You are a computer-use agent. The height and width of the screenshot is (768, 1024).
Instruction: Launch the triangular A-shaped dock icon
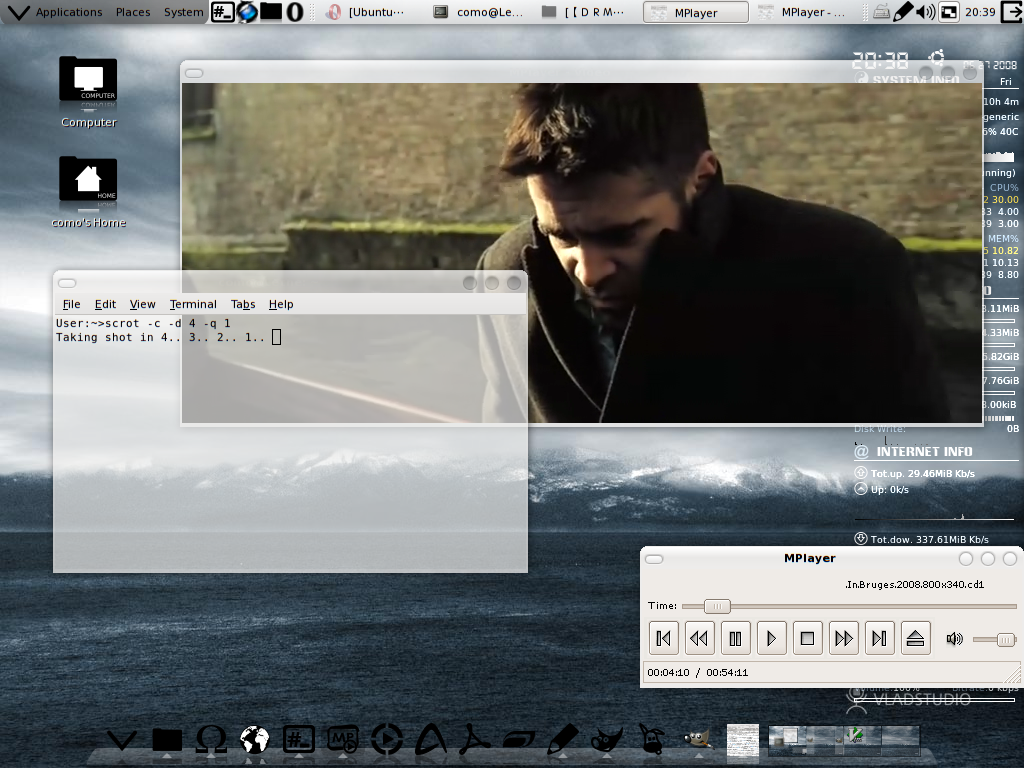[431, 739]
